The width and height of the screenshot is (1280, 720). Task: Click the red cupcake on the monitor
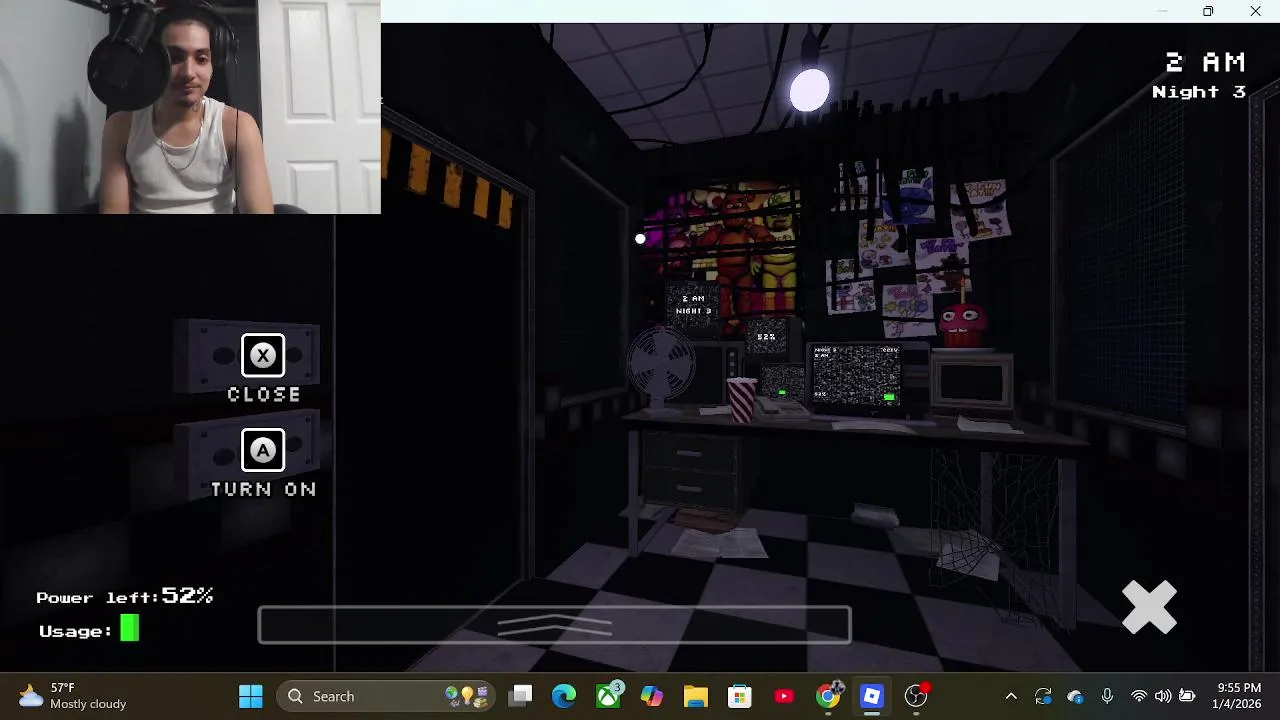click(x=962, y=324)
